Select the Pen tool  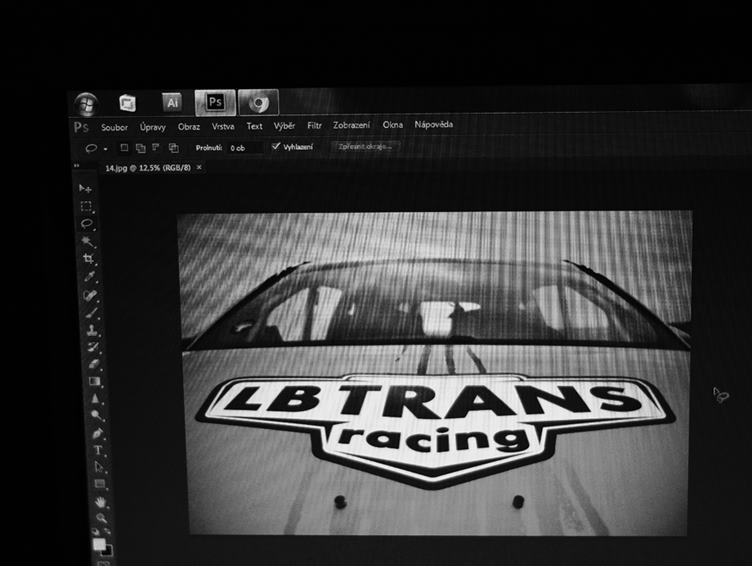[x=97, y=433]
